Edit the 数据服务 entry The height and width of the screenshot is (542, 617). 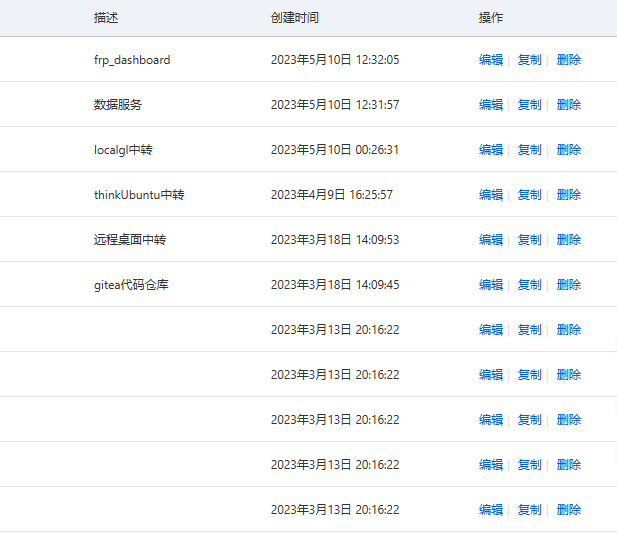[490, 105]
